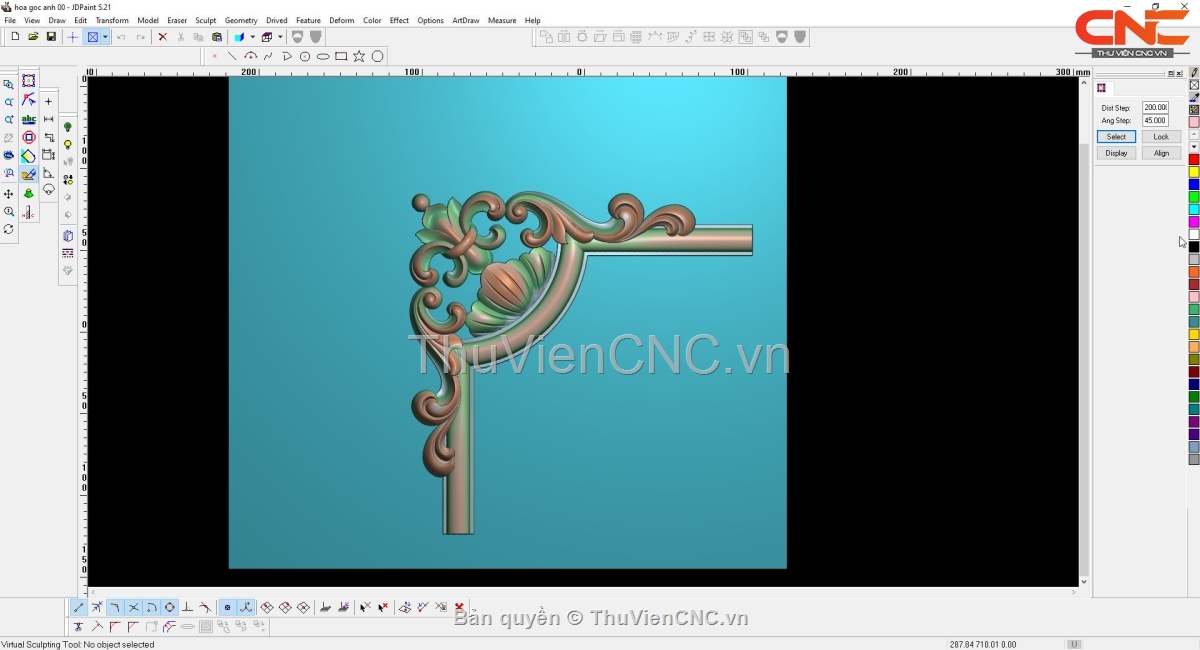
Task: Select the straight line drawing tool
Action: coord(232,56)
